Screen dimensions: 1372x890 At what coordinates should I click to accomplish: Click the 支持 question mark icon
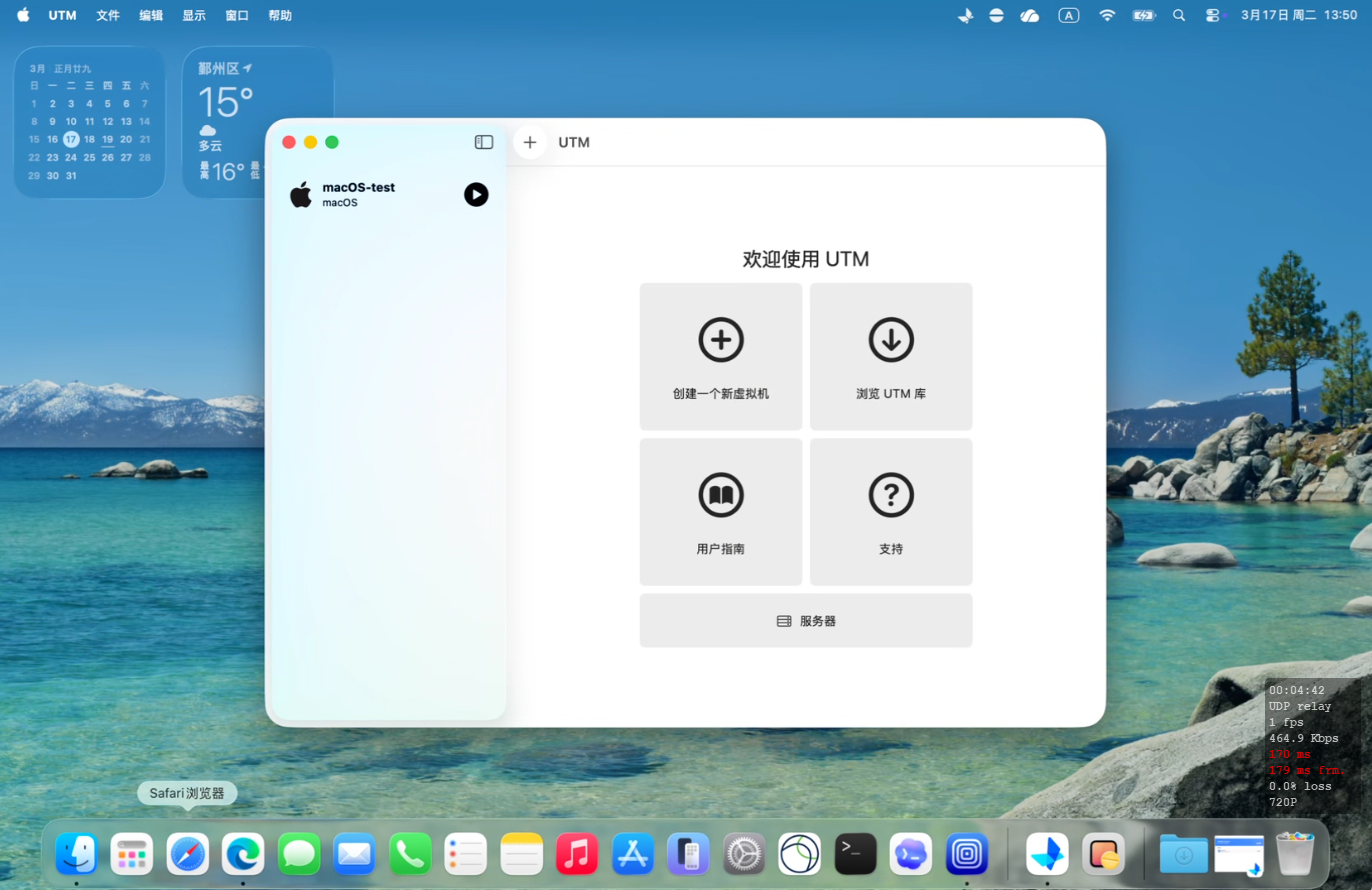(890, 494)
